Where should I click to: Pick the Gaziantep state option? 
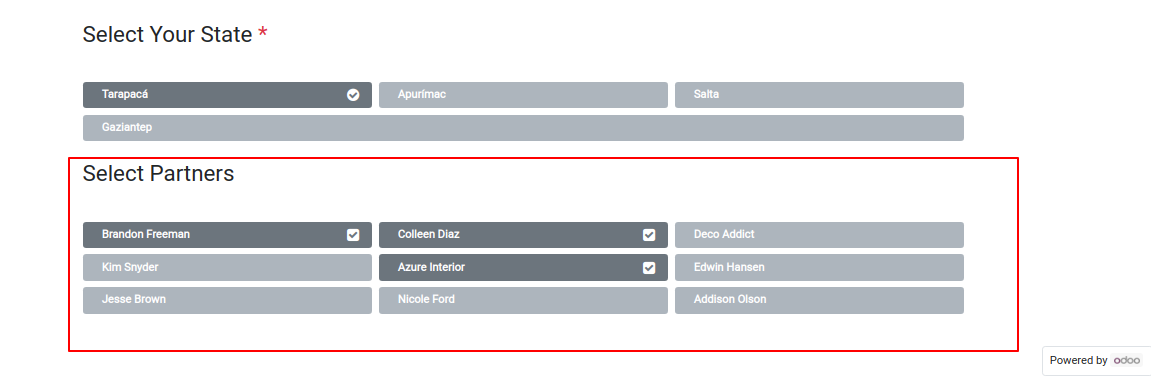coord(523,128)
